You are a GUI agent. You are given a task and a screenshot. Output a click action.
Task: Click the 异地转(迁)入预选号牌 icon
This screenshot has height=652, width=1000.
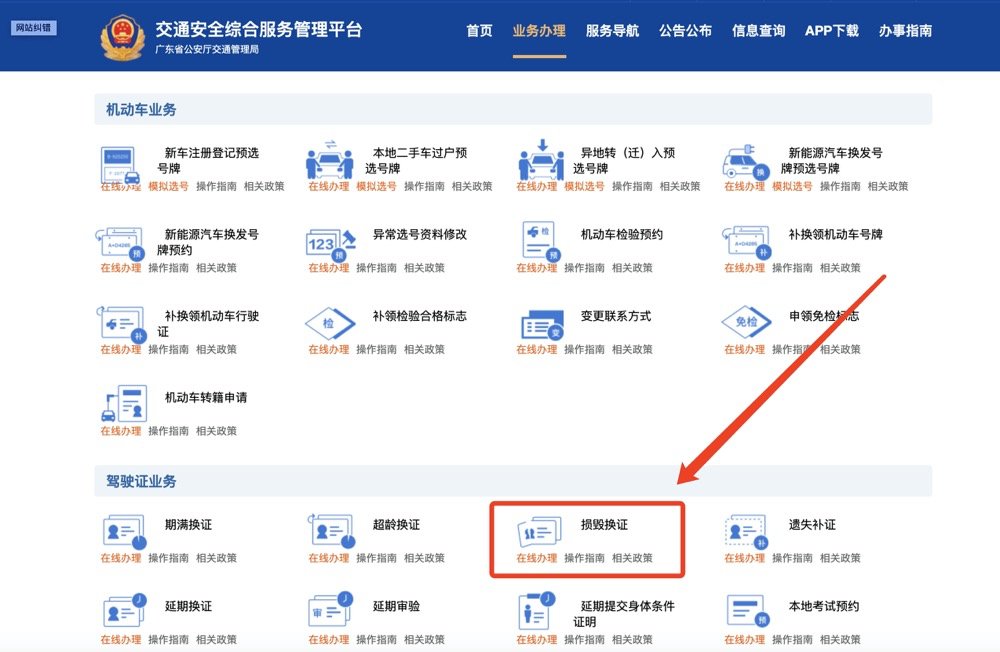(541, 159)
